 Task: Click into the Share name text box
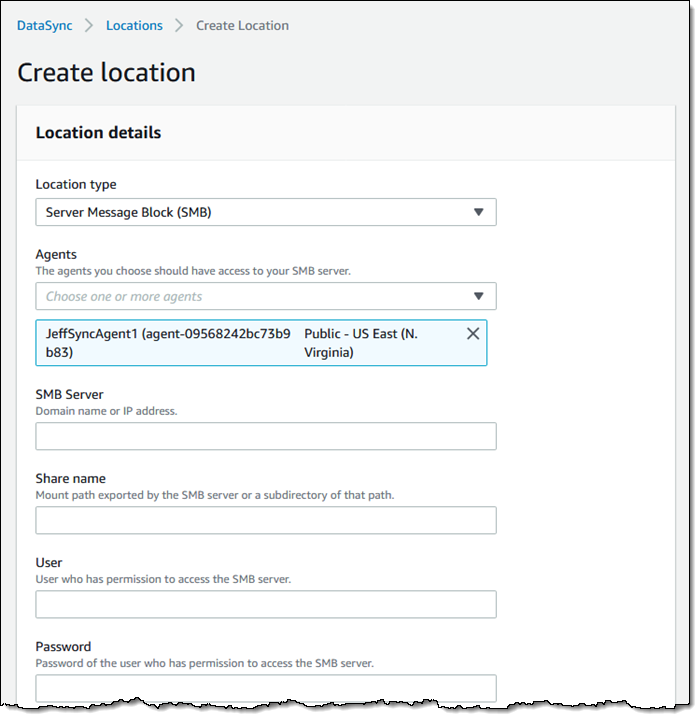[266, 520]
